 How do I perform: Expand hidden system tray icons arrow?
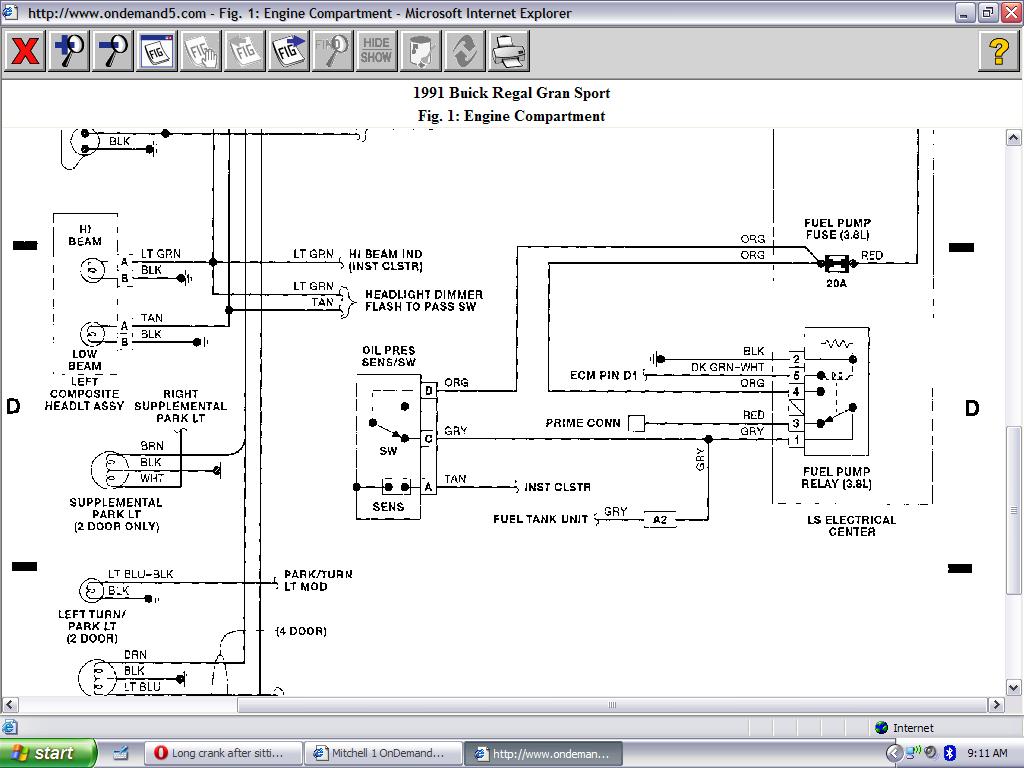coord(892,753)
